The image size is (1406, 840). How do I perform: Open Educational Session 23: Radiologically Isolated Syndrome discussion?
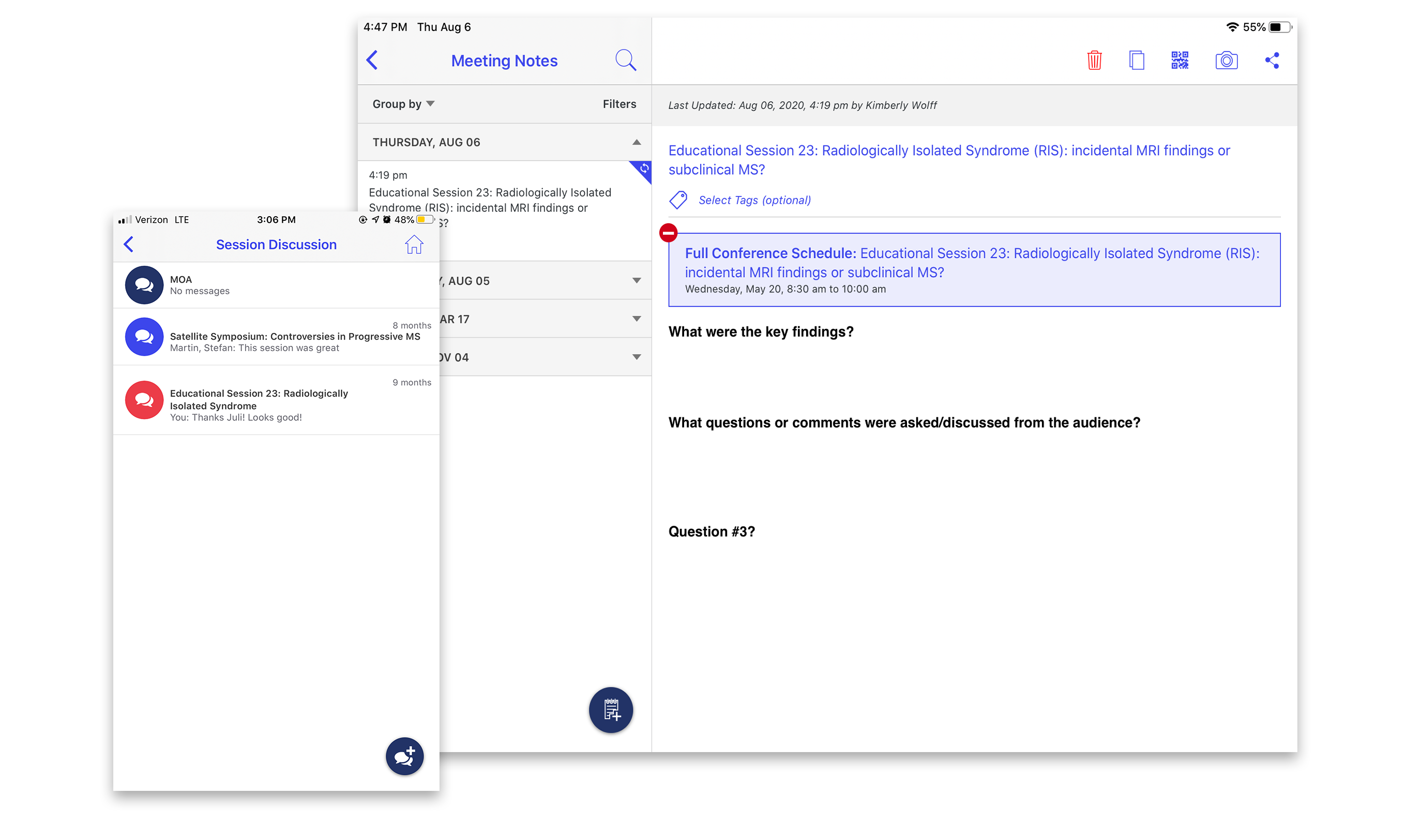(276, 400)
